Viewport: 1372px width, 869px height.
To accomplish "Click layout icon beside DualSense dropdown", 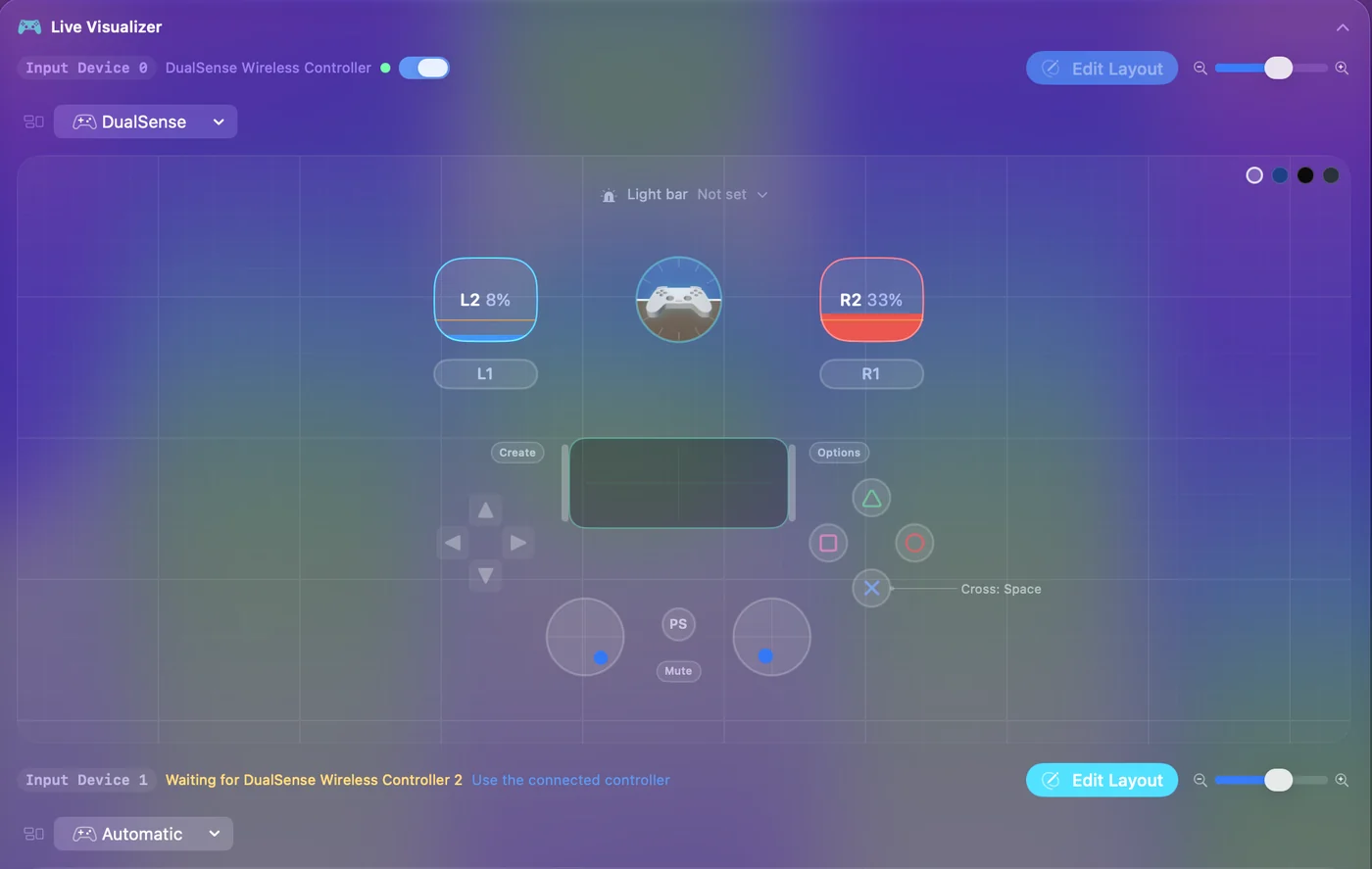I will 33,121.
